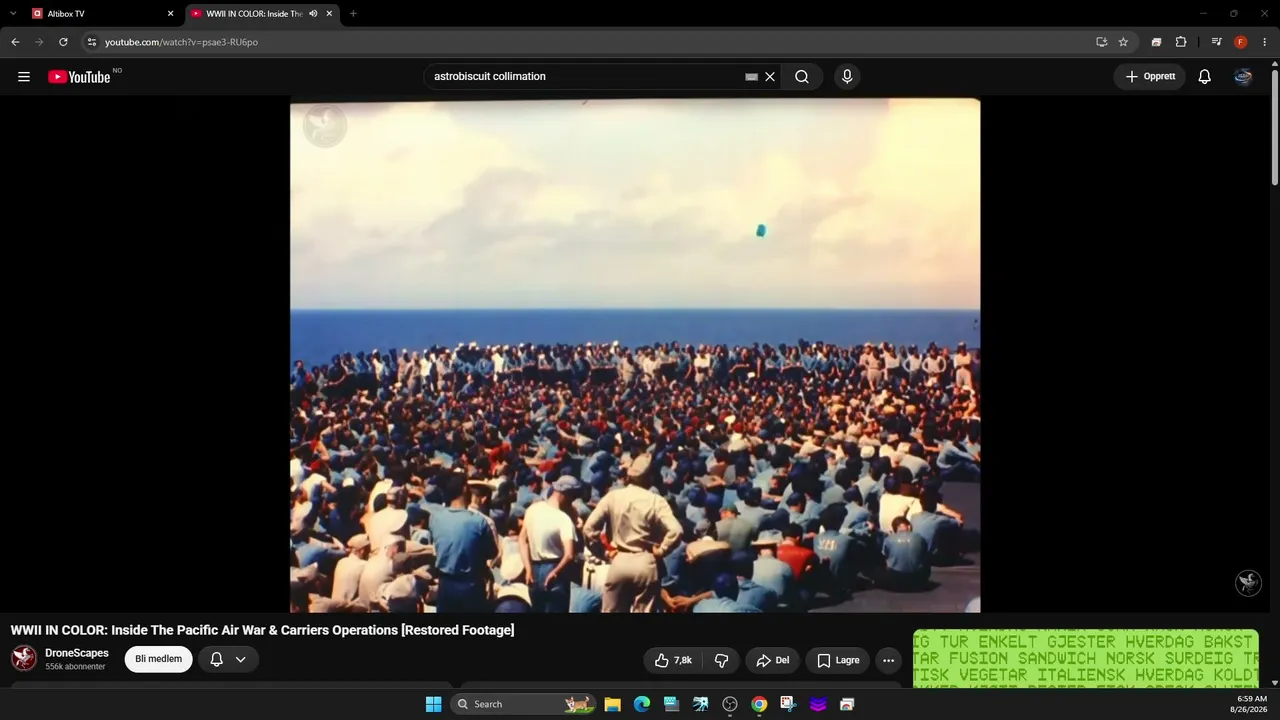Go forward in browser history
Screen dimensions: 1280x720
pyautogui.click(x=39, y=42)
